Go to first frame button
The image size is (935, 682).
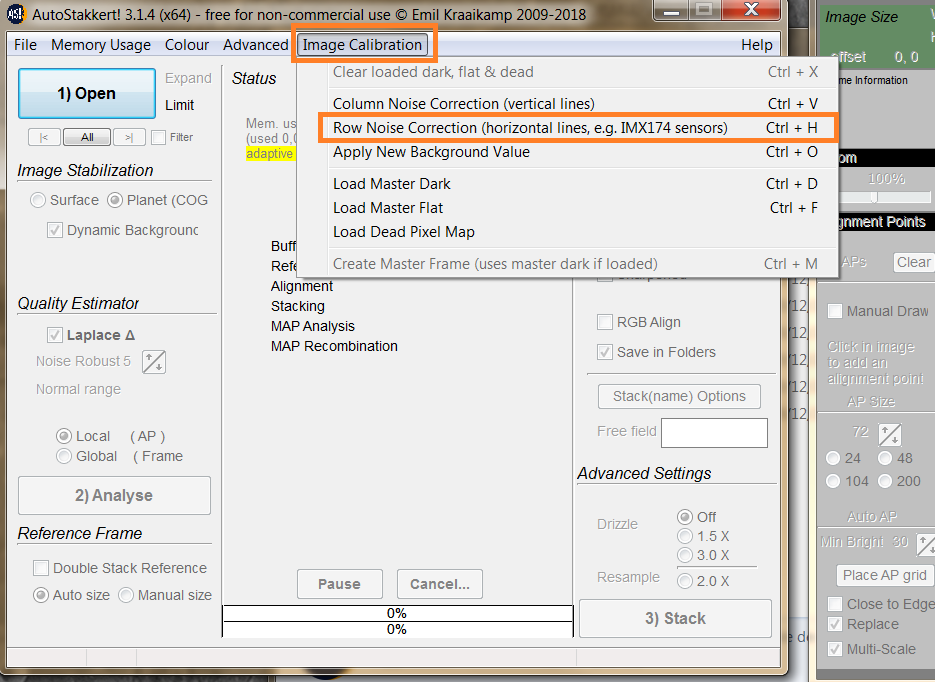pos(44,137)
